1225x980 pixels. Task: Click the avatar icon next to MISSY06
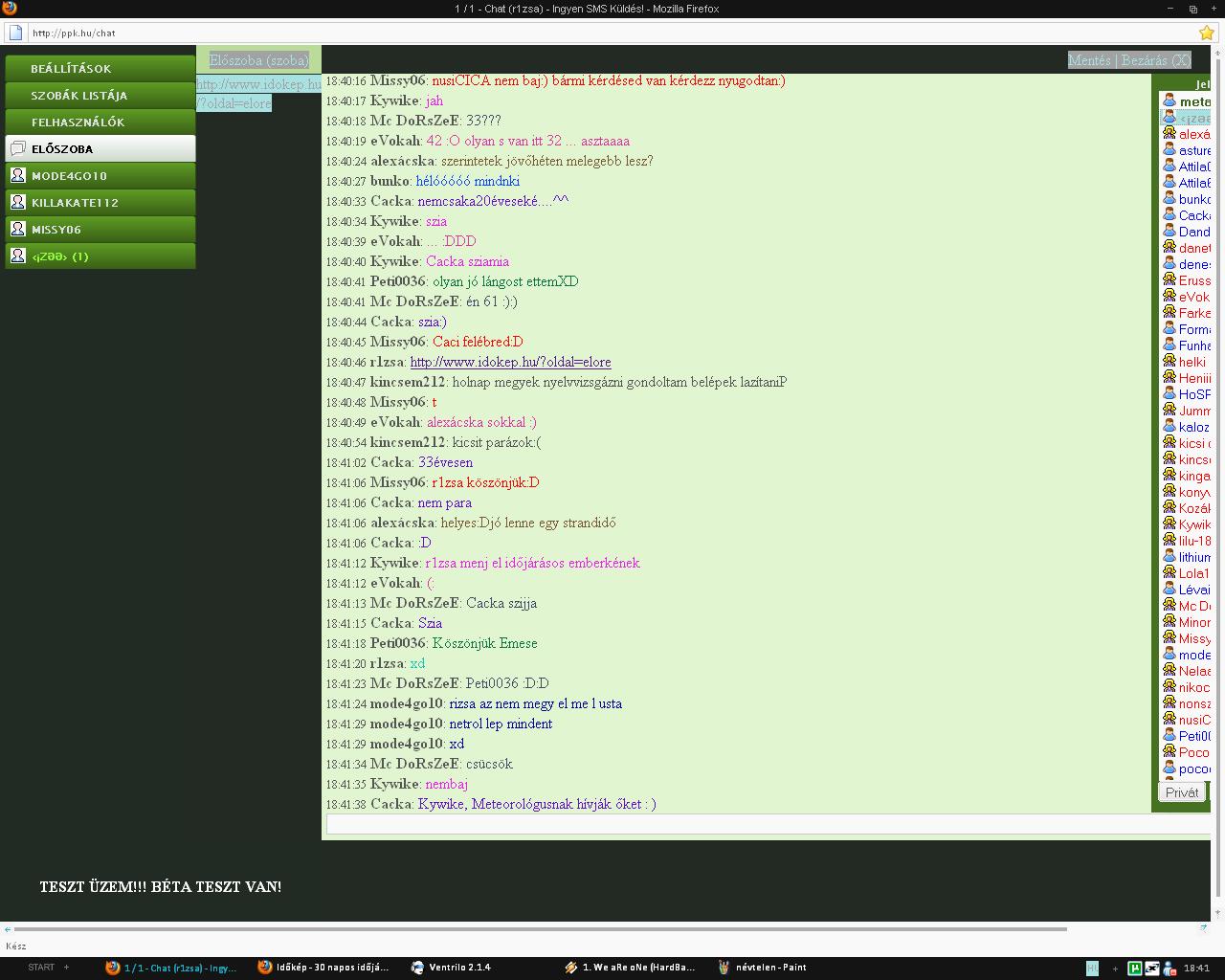[x=17, y=229]
